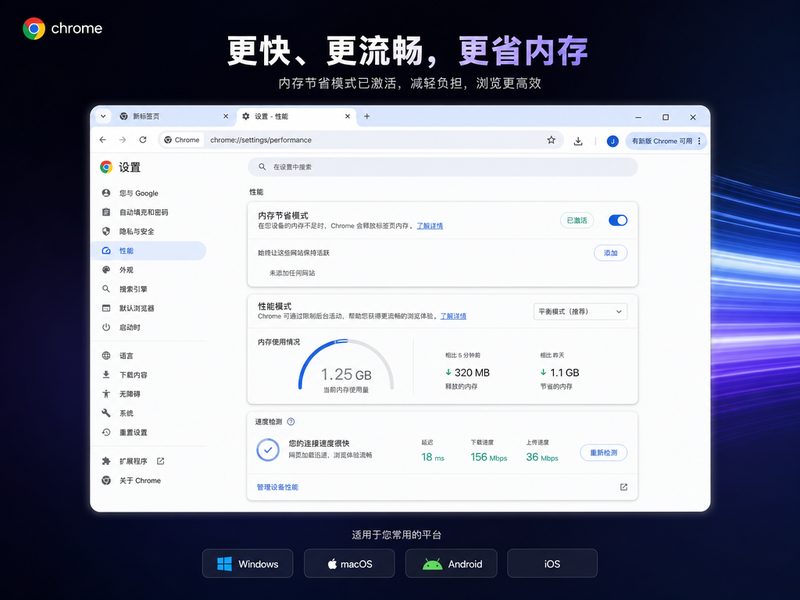This screenshot has width=800, height=600.
Task: Open 重置设置 section
Action: tap(149, 432)
